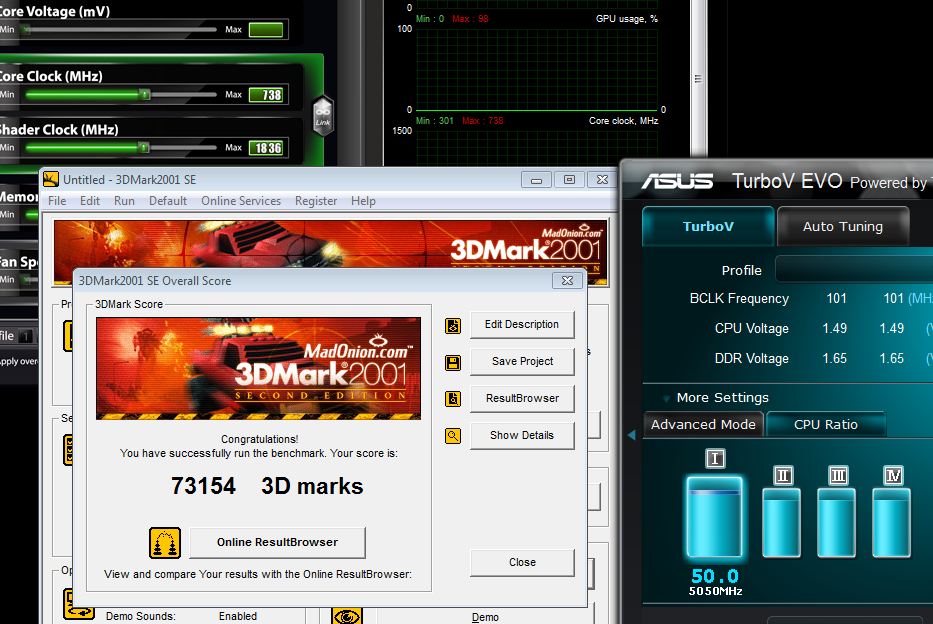
Task: Select CPU core IV bar in TurboV
Action: (x=891, y=522)
